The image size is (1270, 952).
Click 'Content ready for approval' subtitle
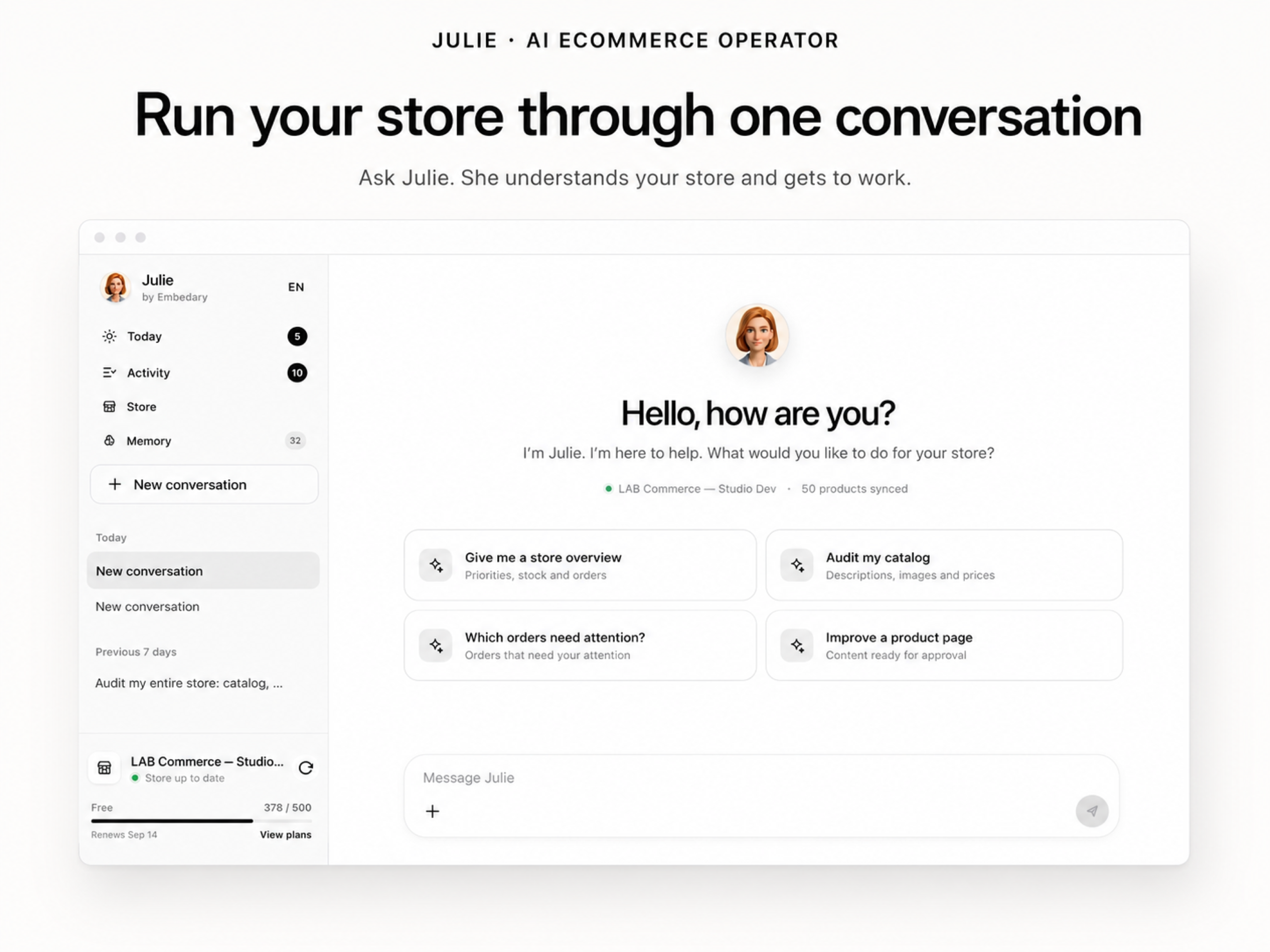(896, 655)
